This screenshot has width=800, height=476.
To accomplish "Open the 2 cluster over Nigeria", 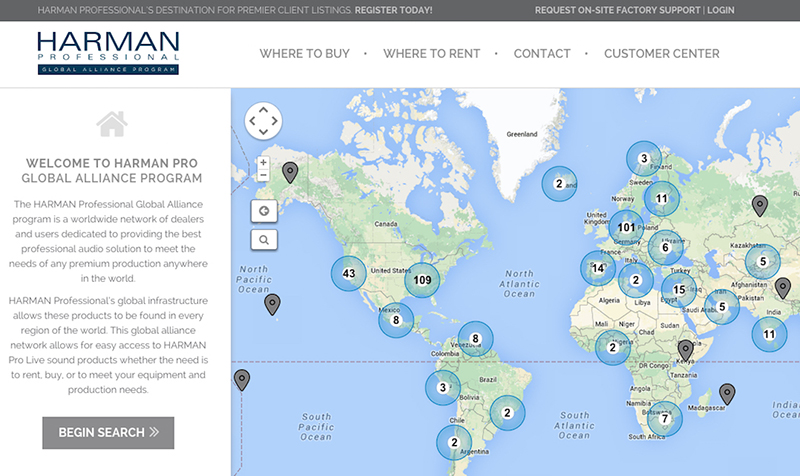I will 613,347.
